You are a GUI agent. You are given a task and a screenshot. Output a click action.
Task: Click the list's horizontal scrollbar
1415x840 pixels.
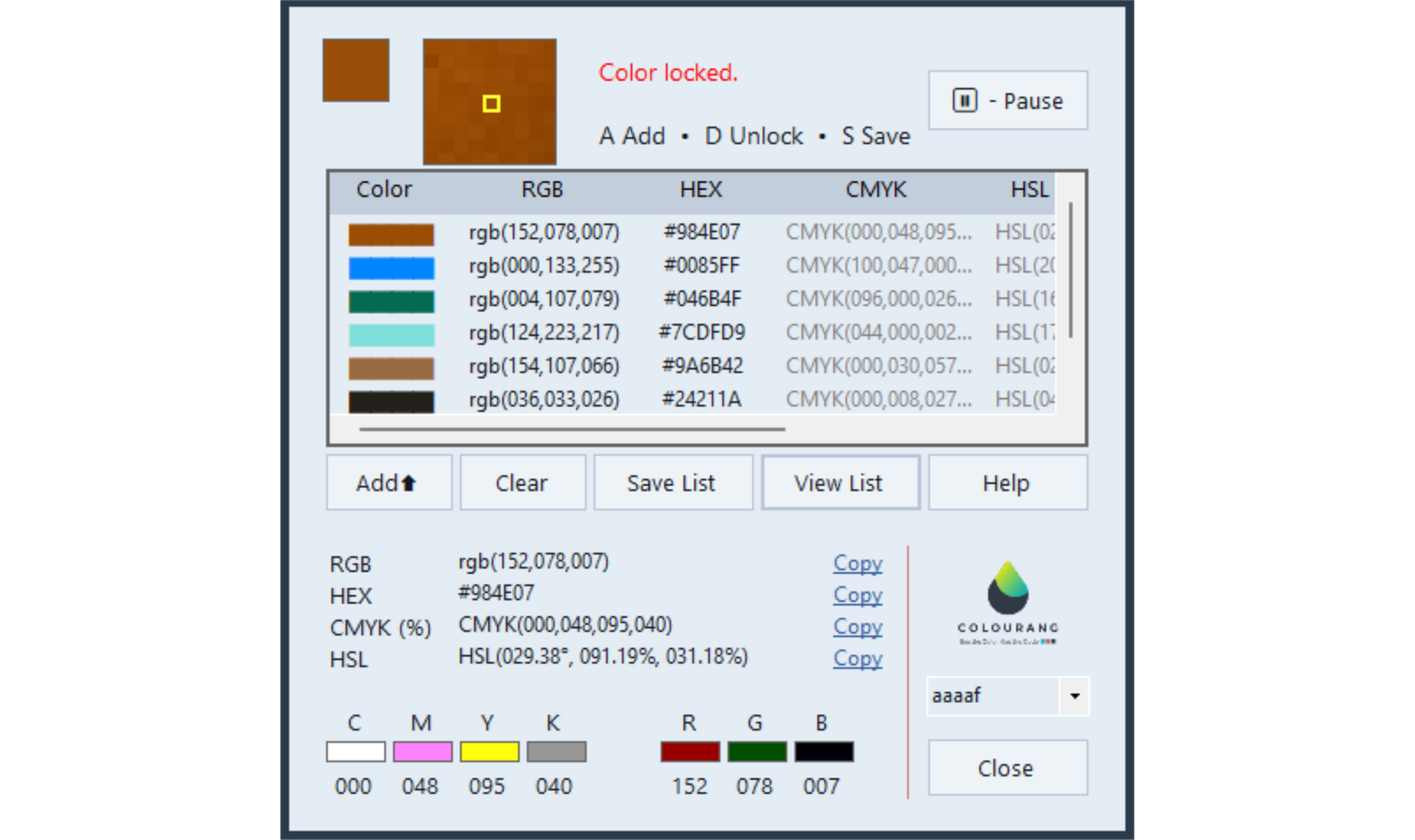[572, 430]
